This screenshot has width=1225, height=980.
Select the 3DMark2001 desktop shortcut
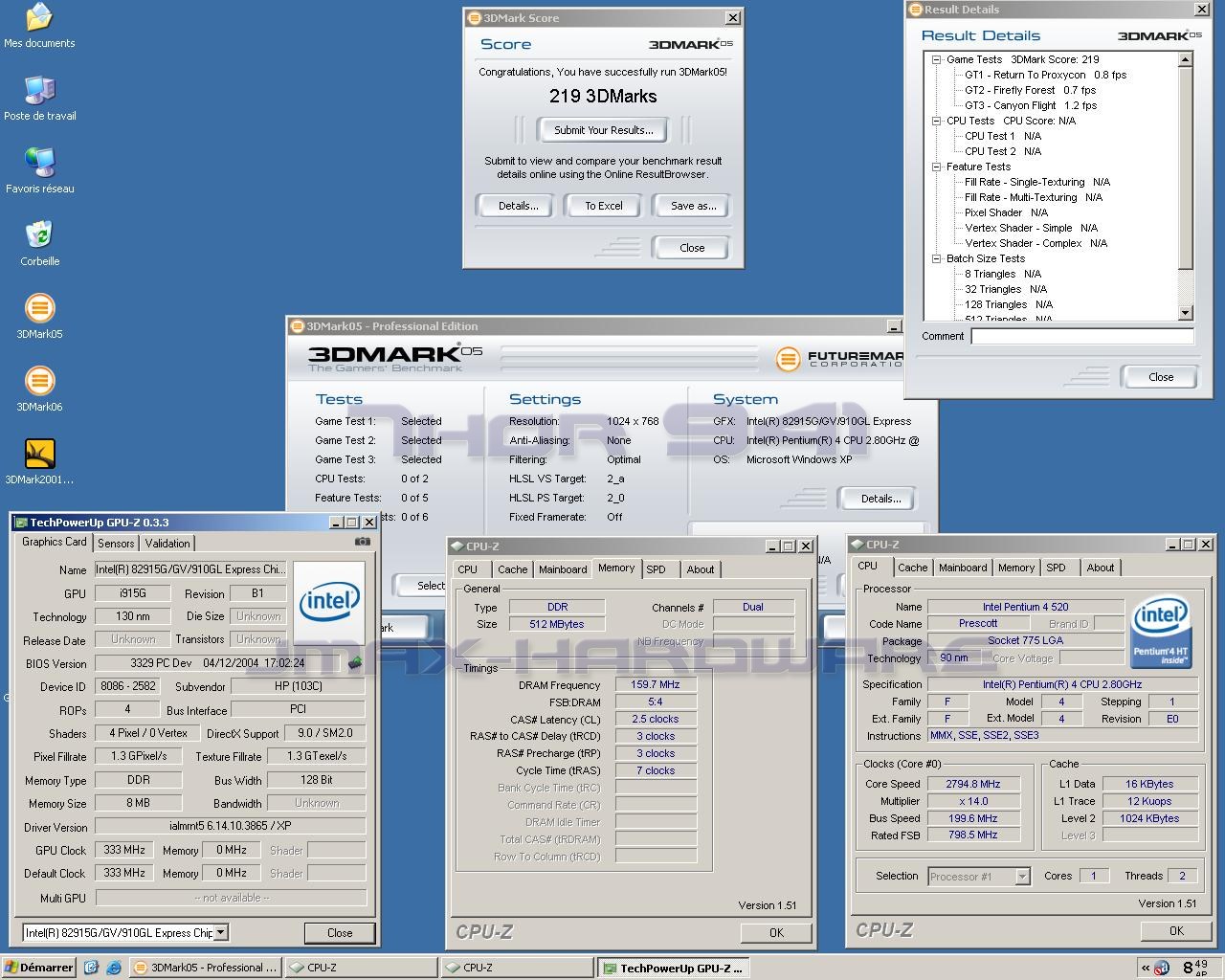click(x=39, y=462)
